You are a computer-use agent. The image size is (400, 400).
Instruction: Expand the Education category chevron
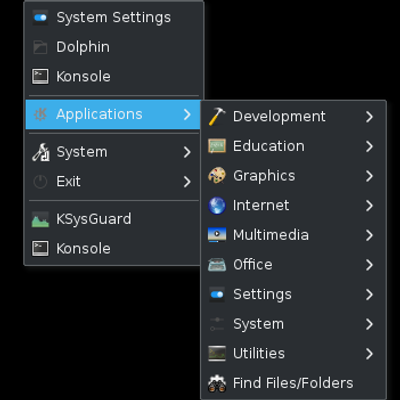pyautogui.click(x=369, y=146)
